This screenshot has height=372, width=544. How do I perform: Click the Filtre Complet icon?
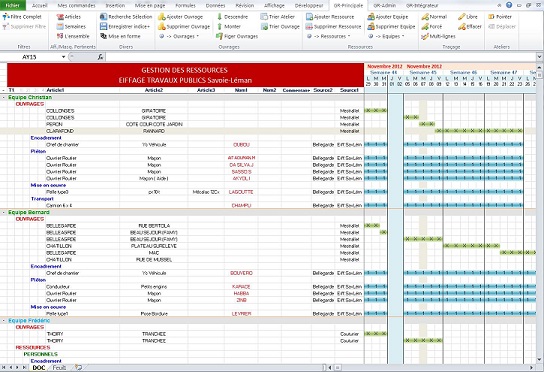click(x=6, y=17)
